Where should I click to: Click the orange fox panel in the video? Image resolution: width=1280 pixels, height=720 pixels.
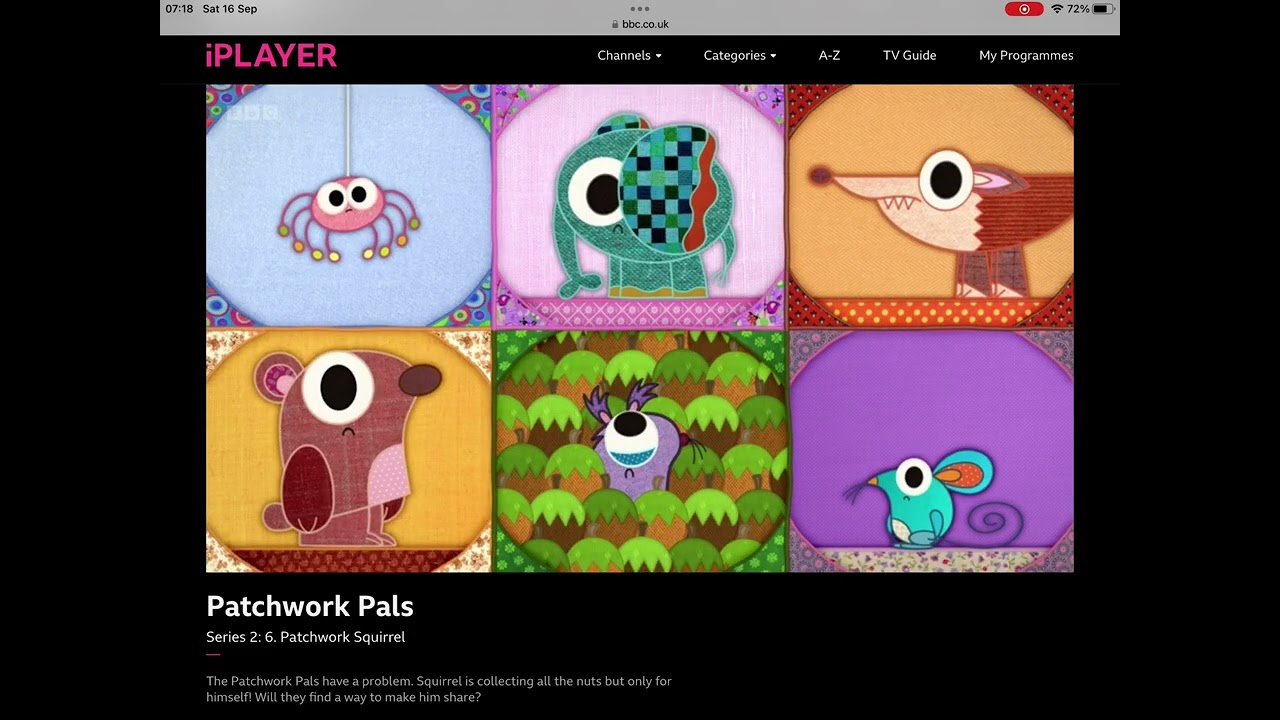(931, 206)
